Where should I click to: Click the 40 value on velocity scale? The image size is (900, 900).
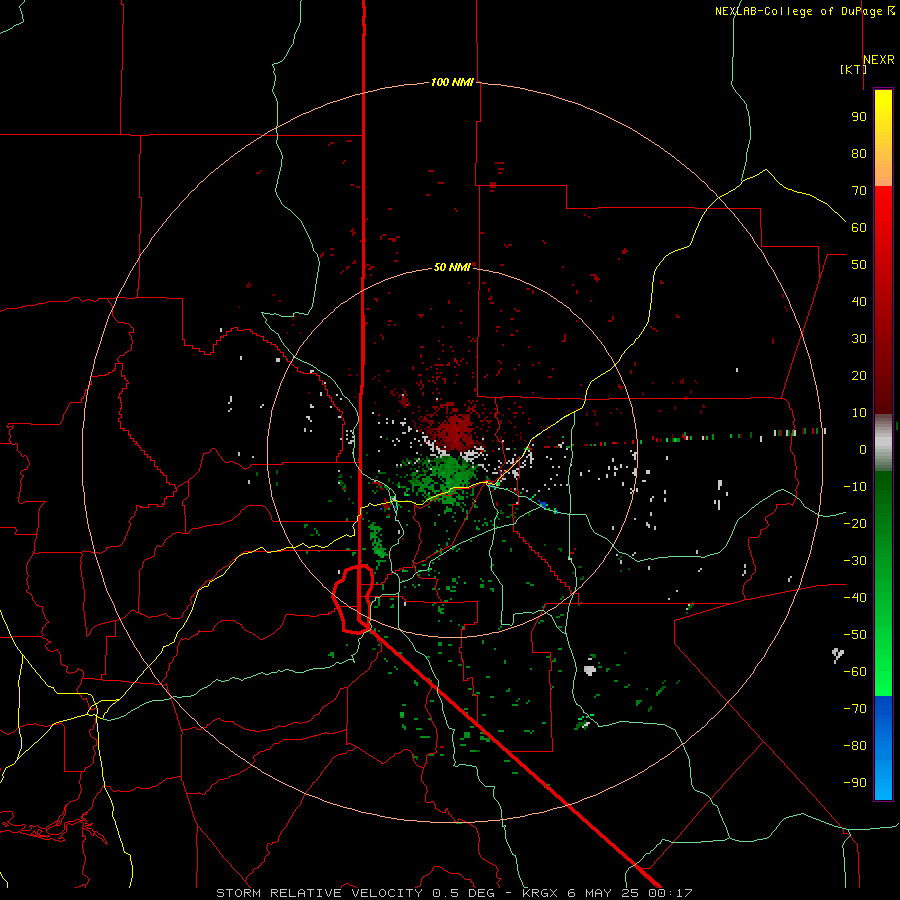pyautogui.click(x=859, y=302)
